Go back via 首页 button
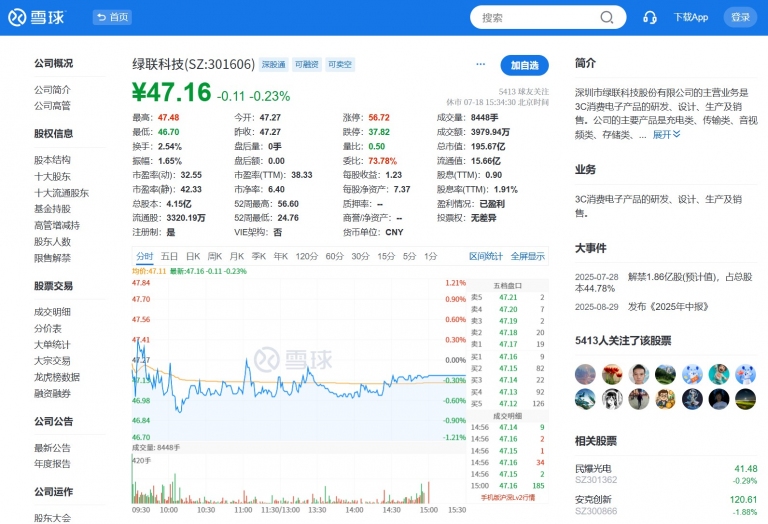The height and width of the screenshot is (524, 768). [112, 17]
